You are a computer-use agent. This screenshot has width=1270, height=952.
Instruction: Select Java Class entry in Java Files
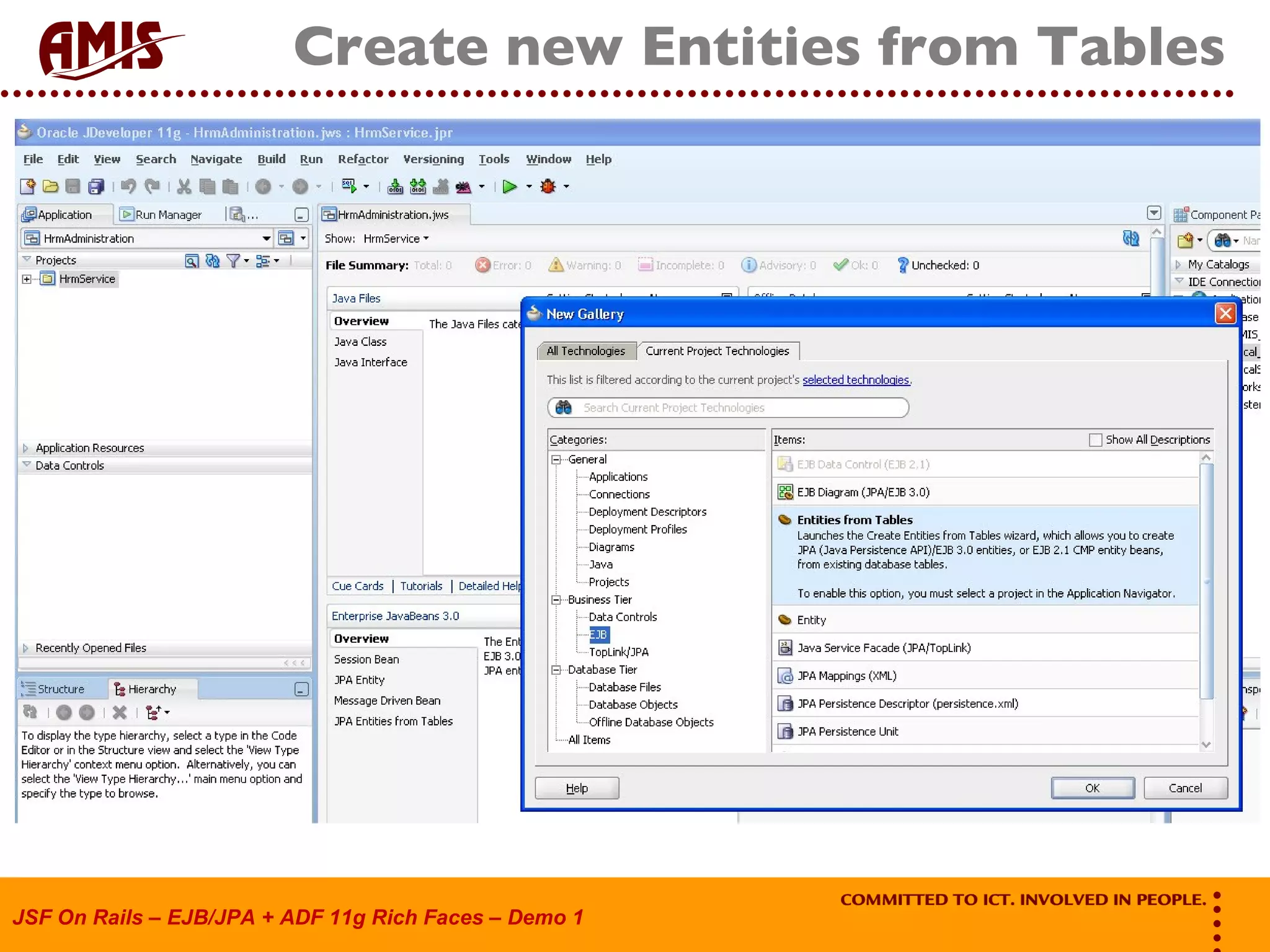(x=360, y=342)
